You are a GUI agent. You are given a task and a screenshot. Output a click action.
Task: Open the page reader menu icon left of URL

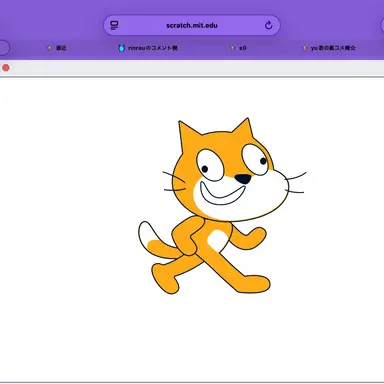(114, 25)
